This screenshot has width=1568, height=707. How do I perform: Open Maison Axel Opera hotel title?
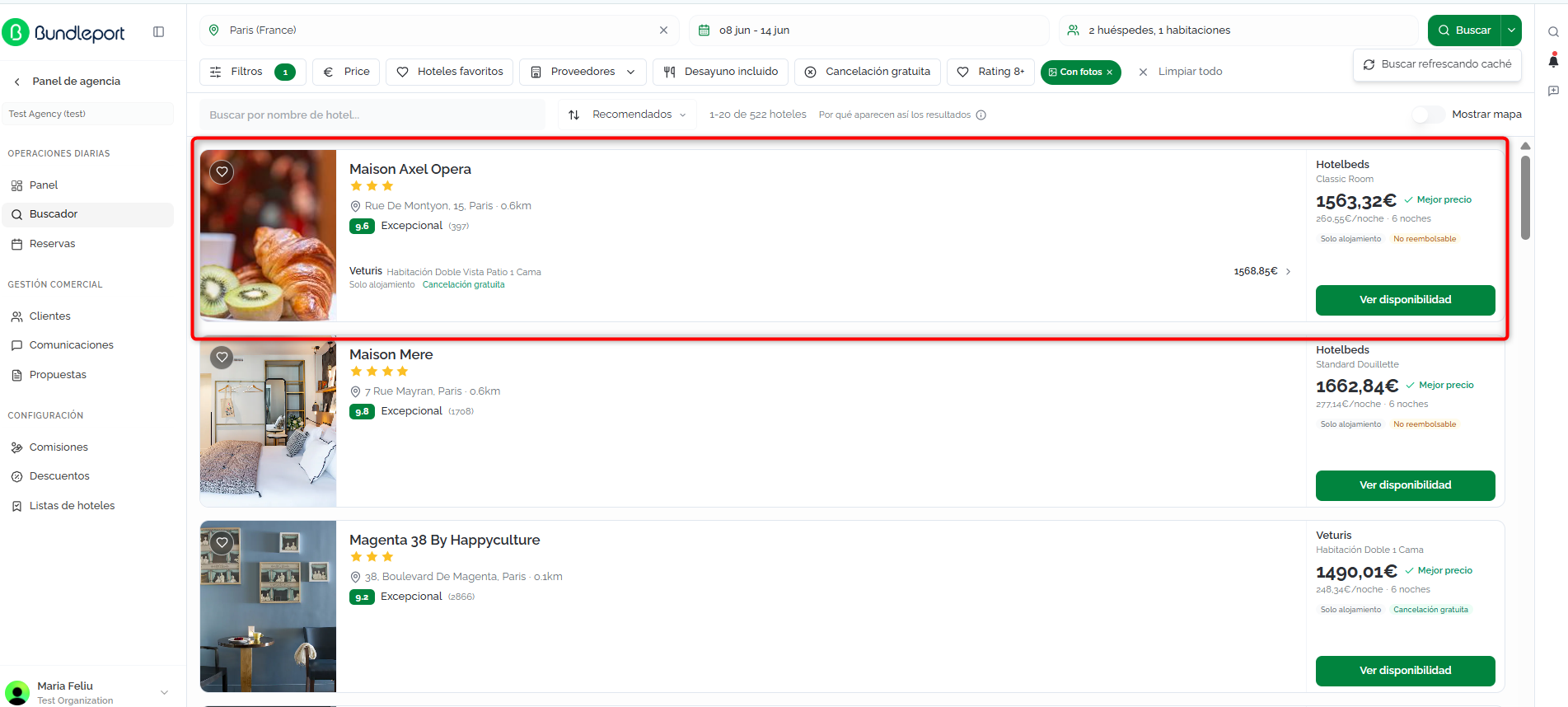point(410,169)
